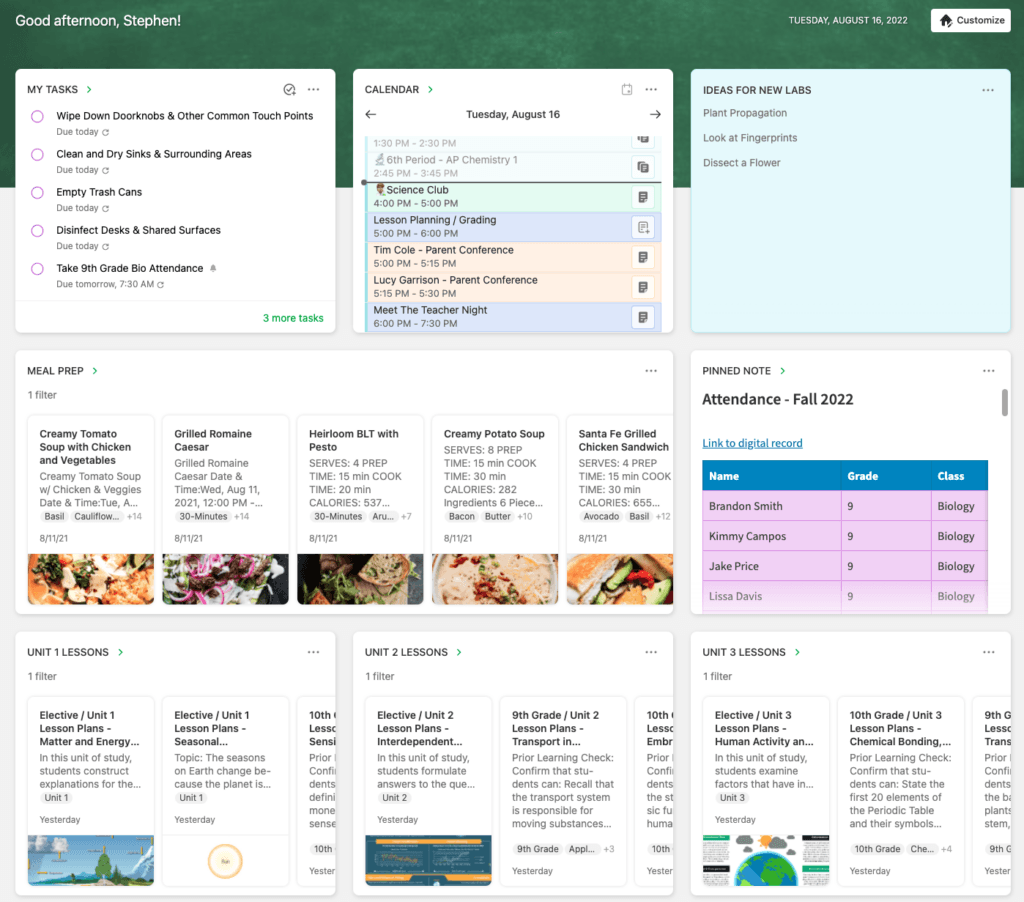Complete the Take 9th Grade Bio Attendance task
Screen dimensions: 1024x902
pyautogui.click(x=37, y=269)
